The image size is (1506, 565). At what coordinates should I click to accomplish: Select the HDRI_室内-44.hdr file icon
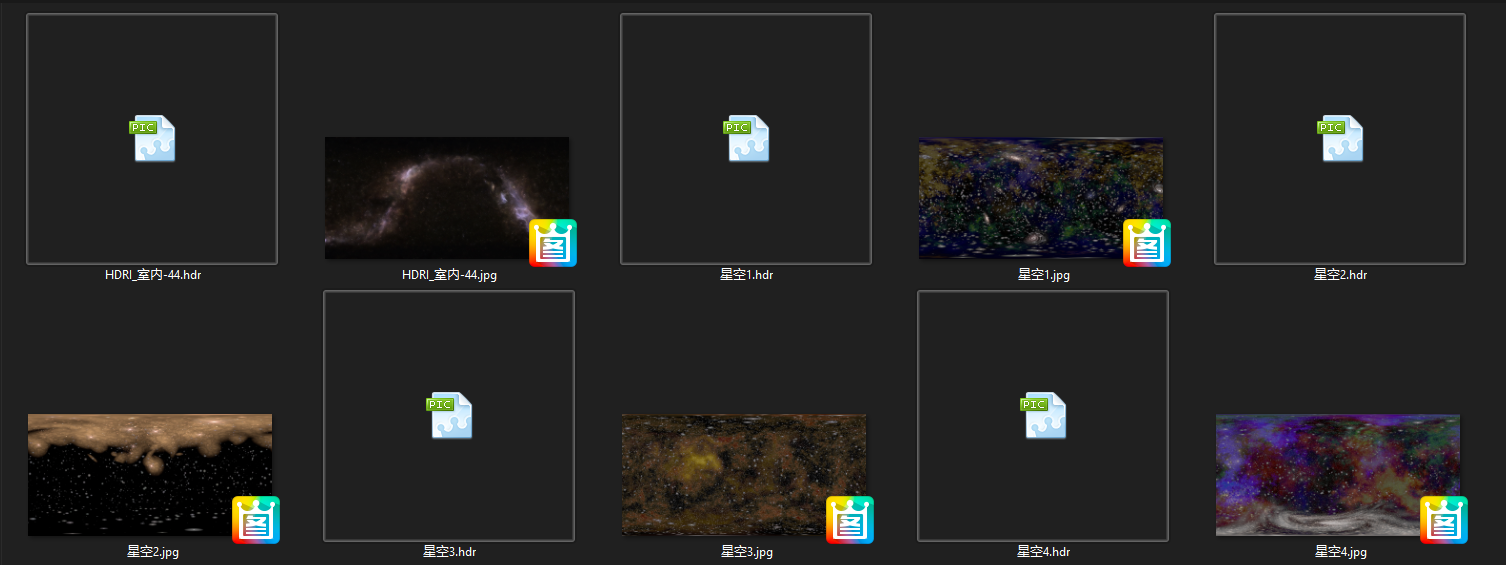[152, 138]
